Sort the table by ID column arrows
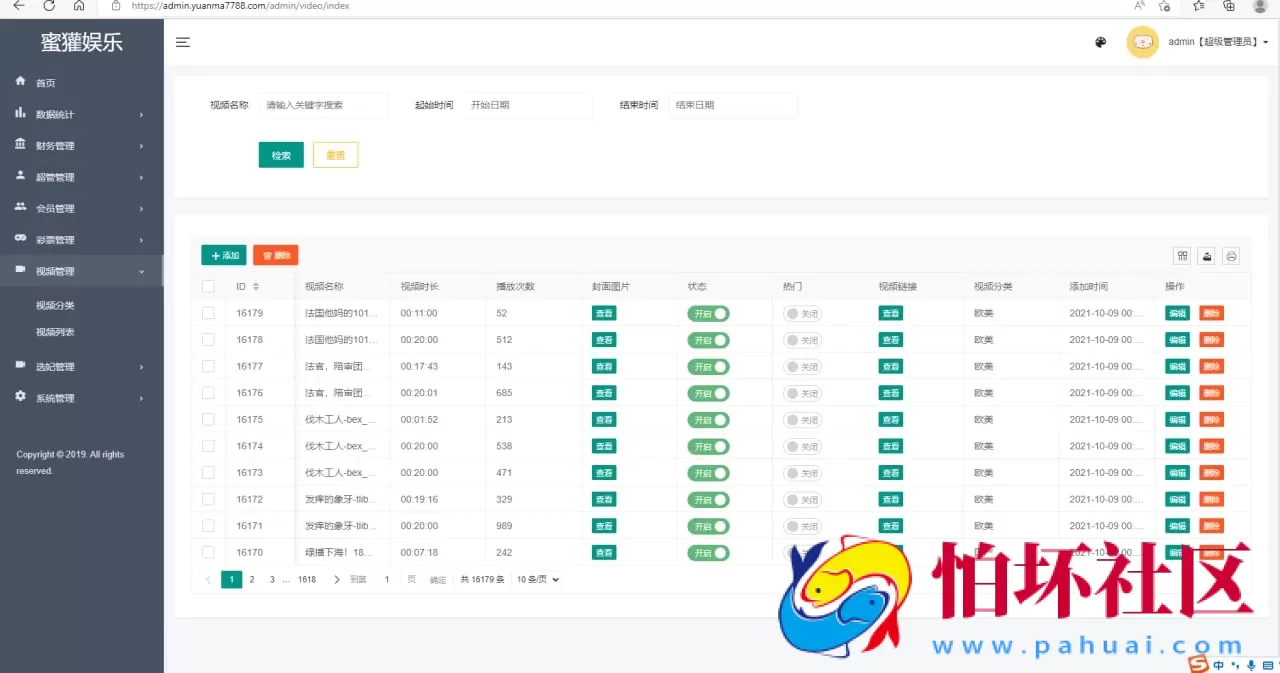 (x=256, y=287)
